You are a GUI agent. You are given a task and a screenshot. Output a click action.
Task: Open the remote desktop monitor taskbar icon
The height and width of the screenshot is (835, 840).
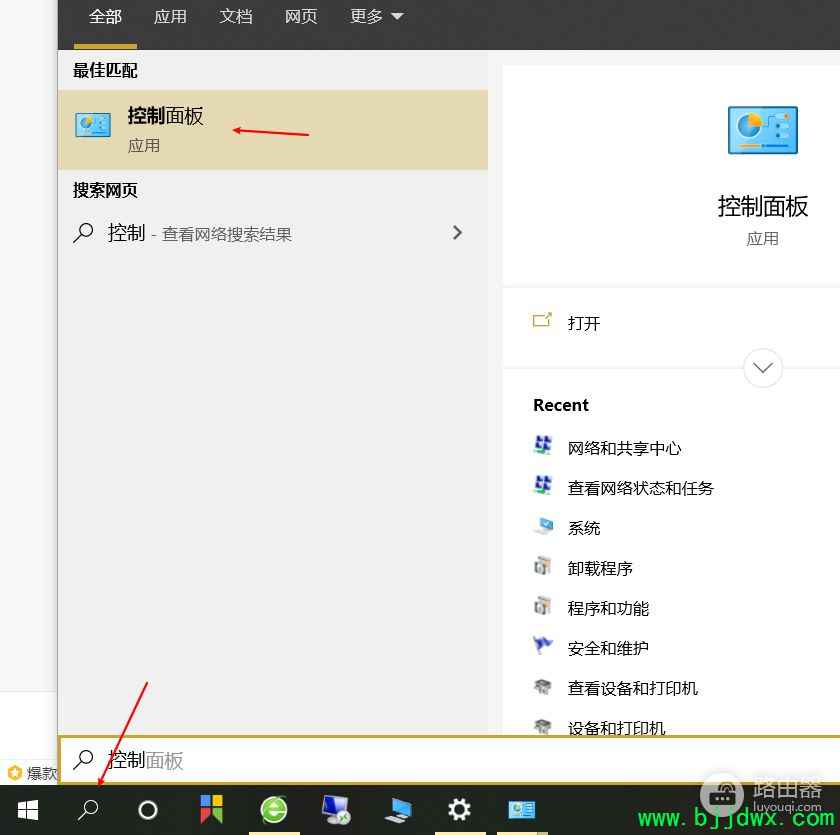[336, 810]
